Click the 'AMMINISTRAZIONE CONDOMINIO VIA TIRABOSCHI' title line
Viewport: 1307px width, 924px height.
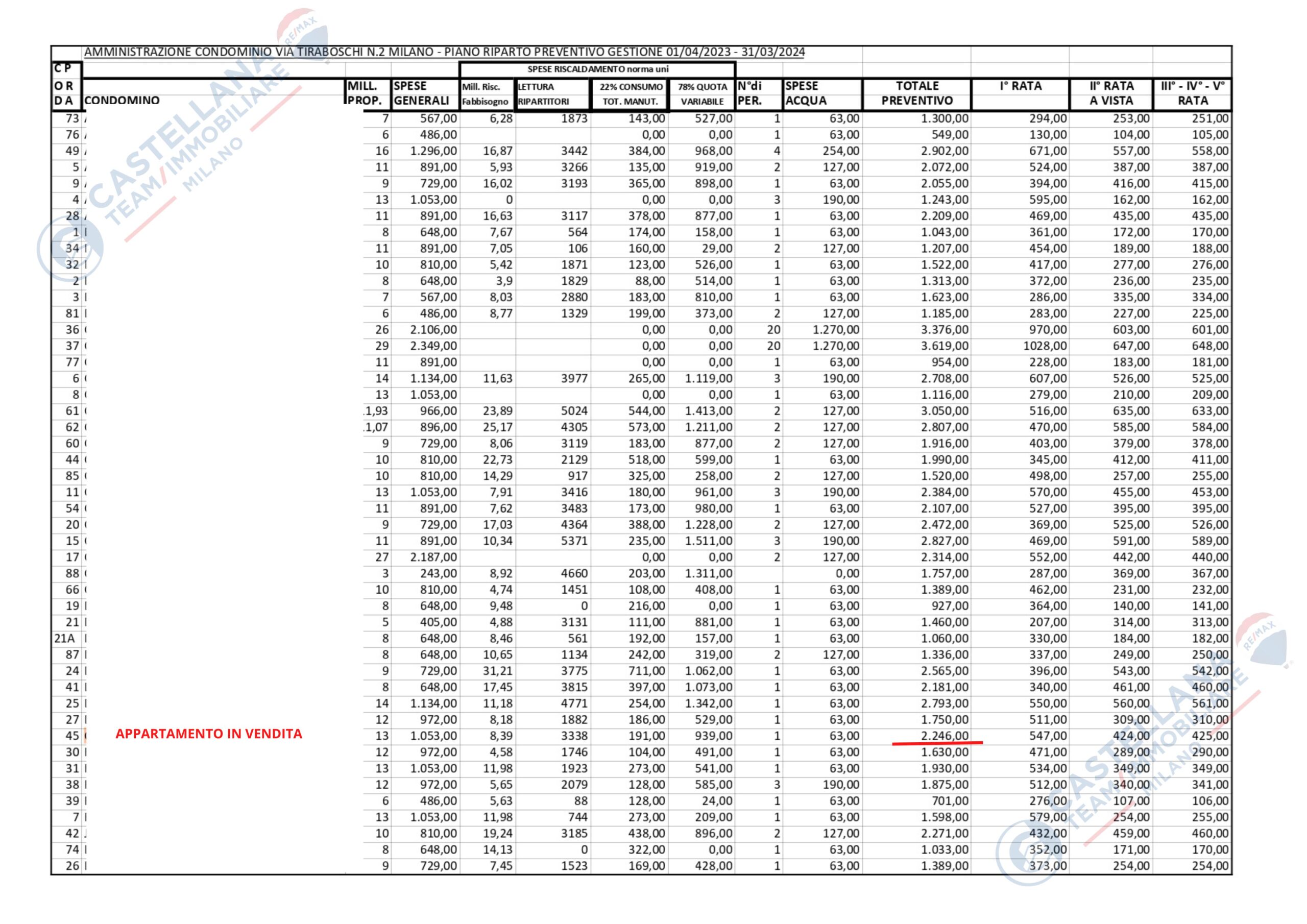pyautogui.click(x=445, y=53)
